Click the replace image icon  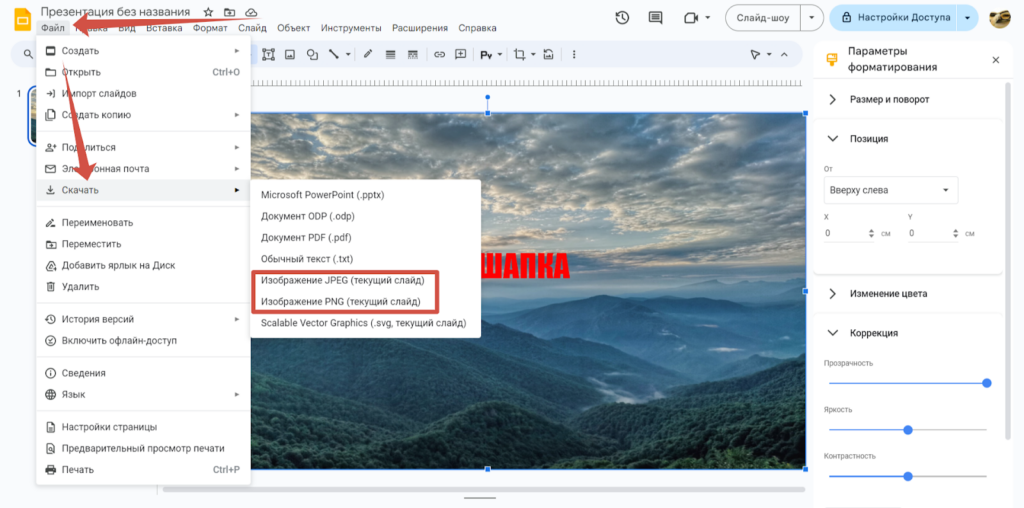(x=550, y=55)
